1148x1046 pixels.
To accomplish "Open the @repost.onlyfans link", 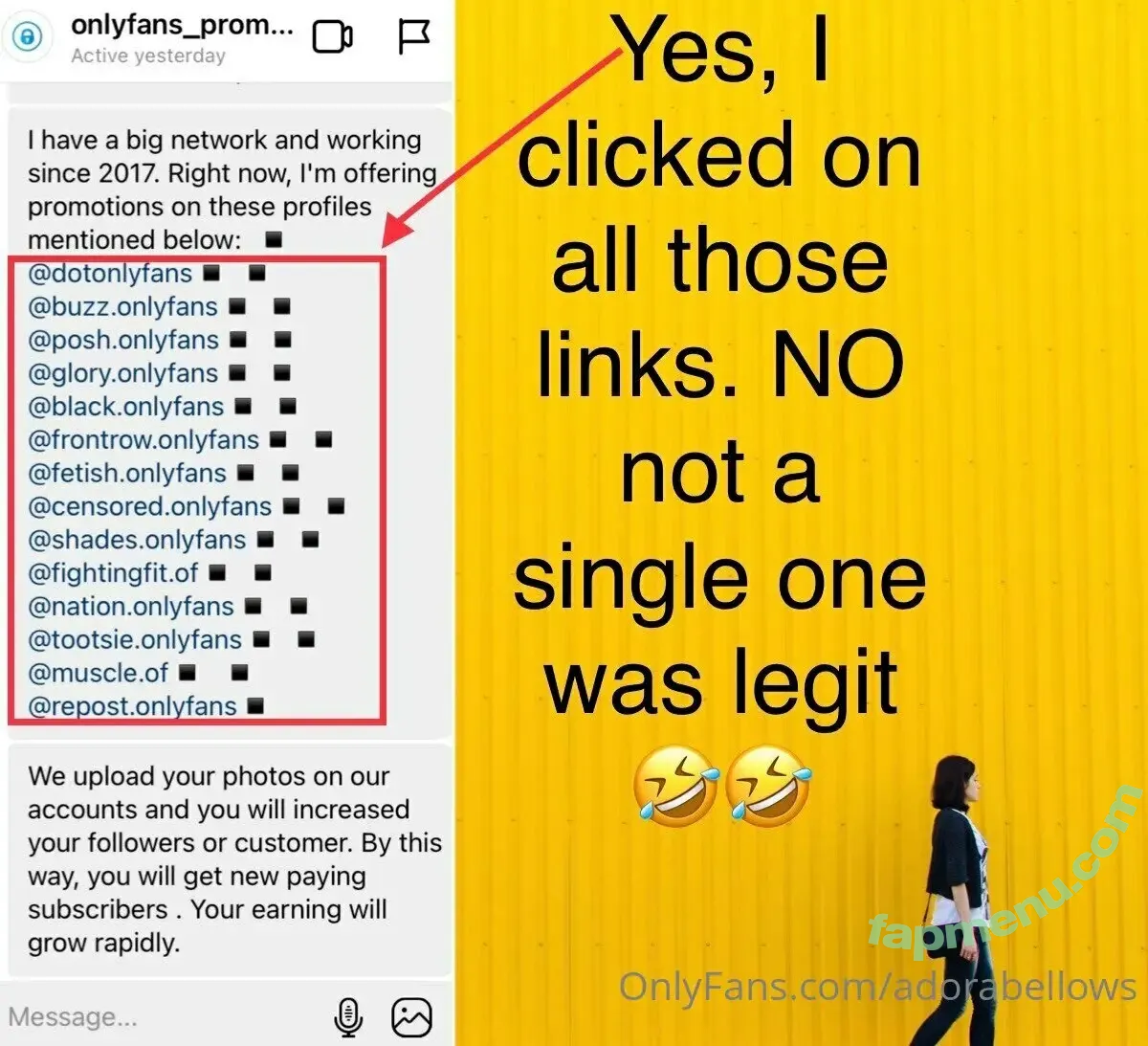I will pyautogui.click(x=132, y=706).
